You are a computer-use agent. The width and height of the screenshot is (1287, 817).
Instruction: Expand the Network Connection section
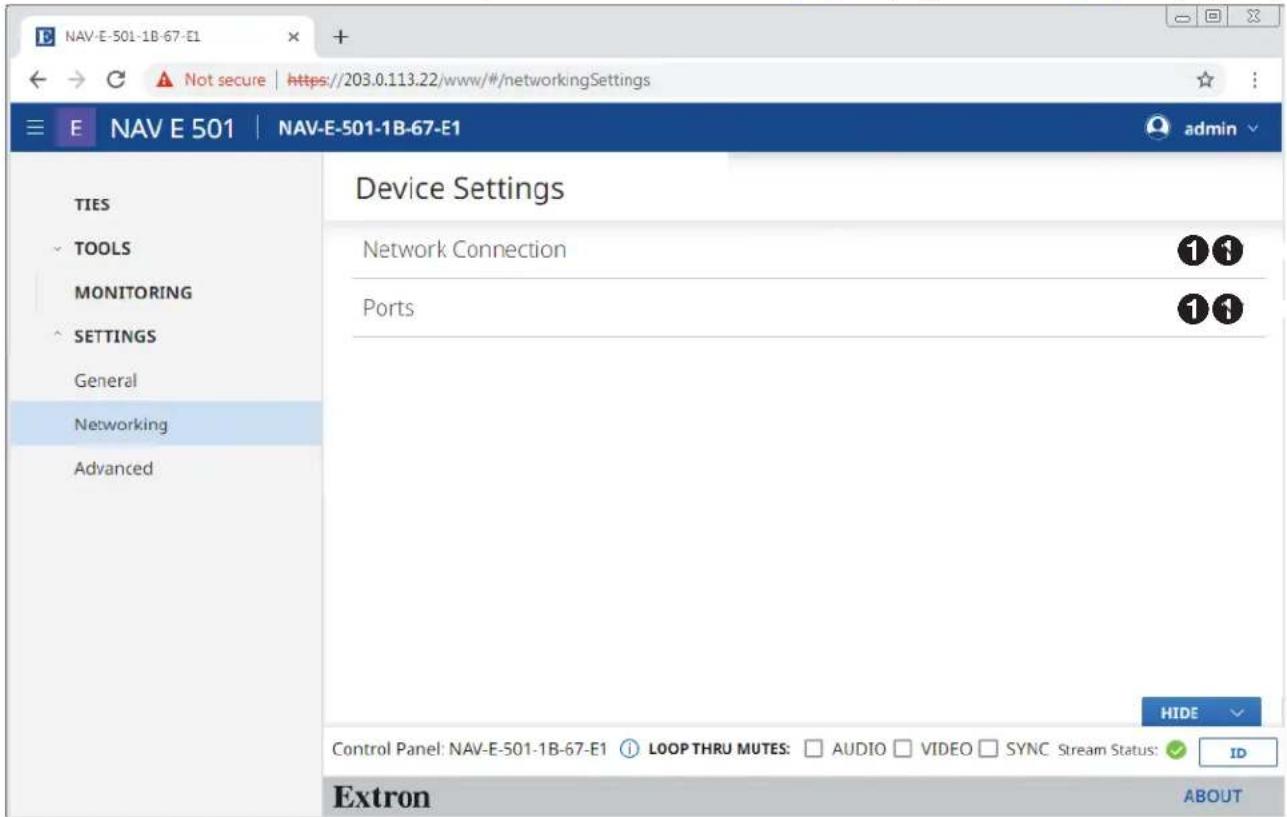pyautogui.click(x=808, y=250)
